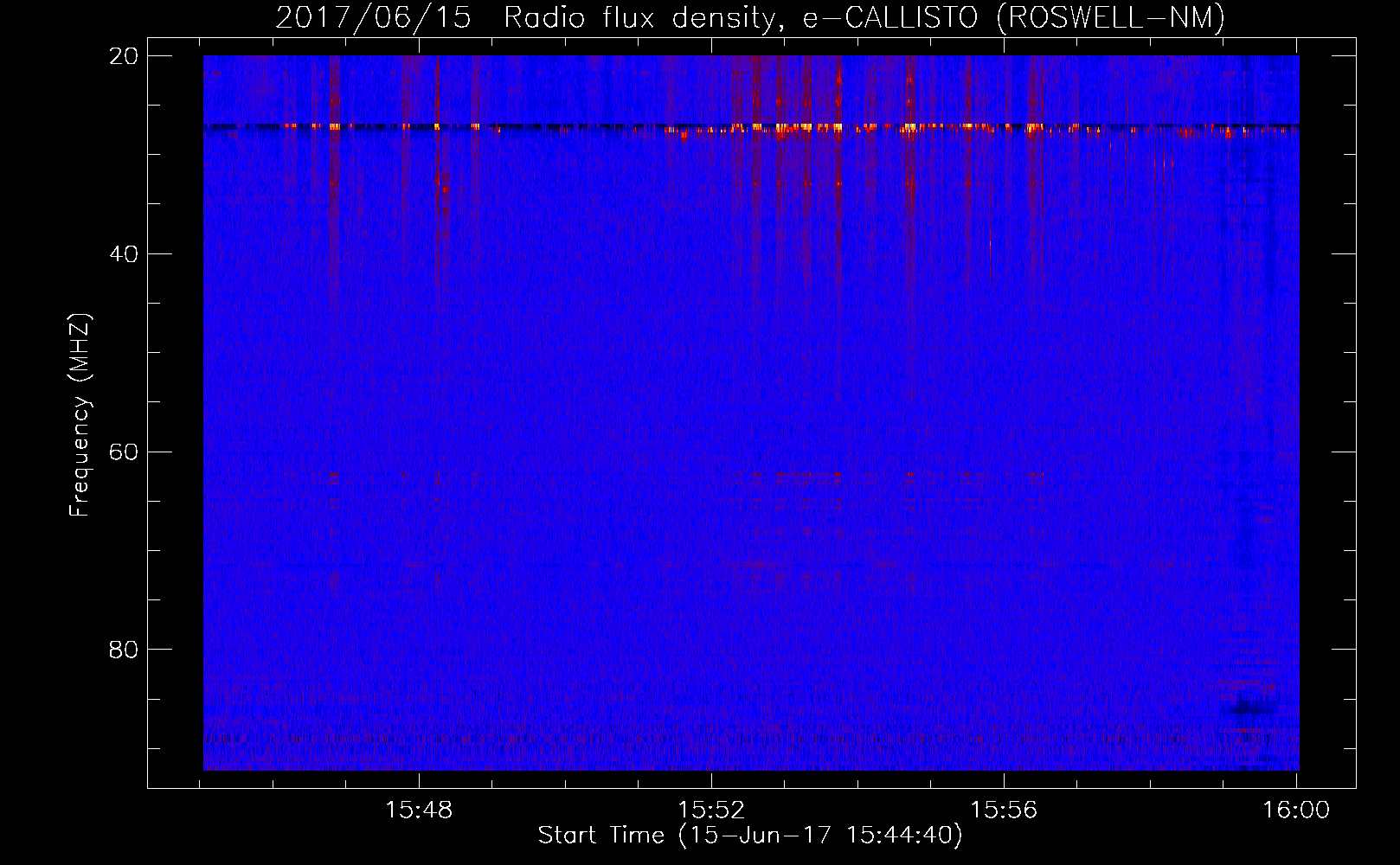Screen dimensions: 1400x865
Task: Click the 15:48 time tick label
Action: coord(419,811)
